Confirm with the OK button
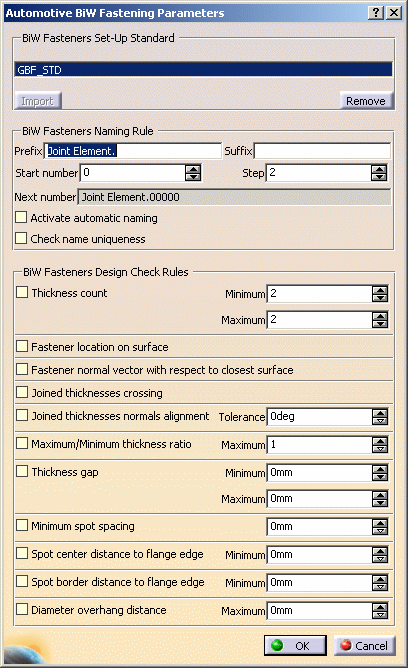Screen dimensions: 408x668 click(295, 645)
